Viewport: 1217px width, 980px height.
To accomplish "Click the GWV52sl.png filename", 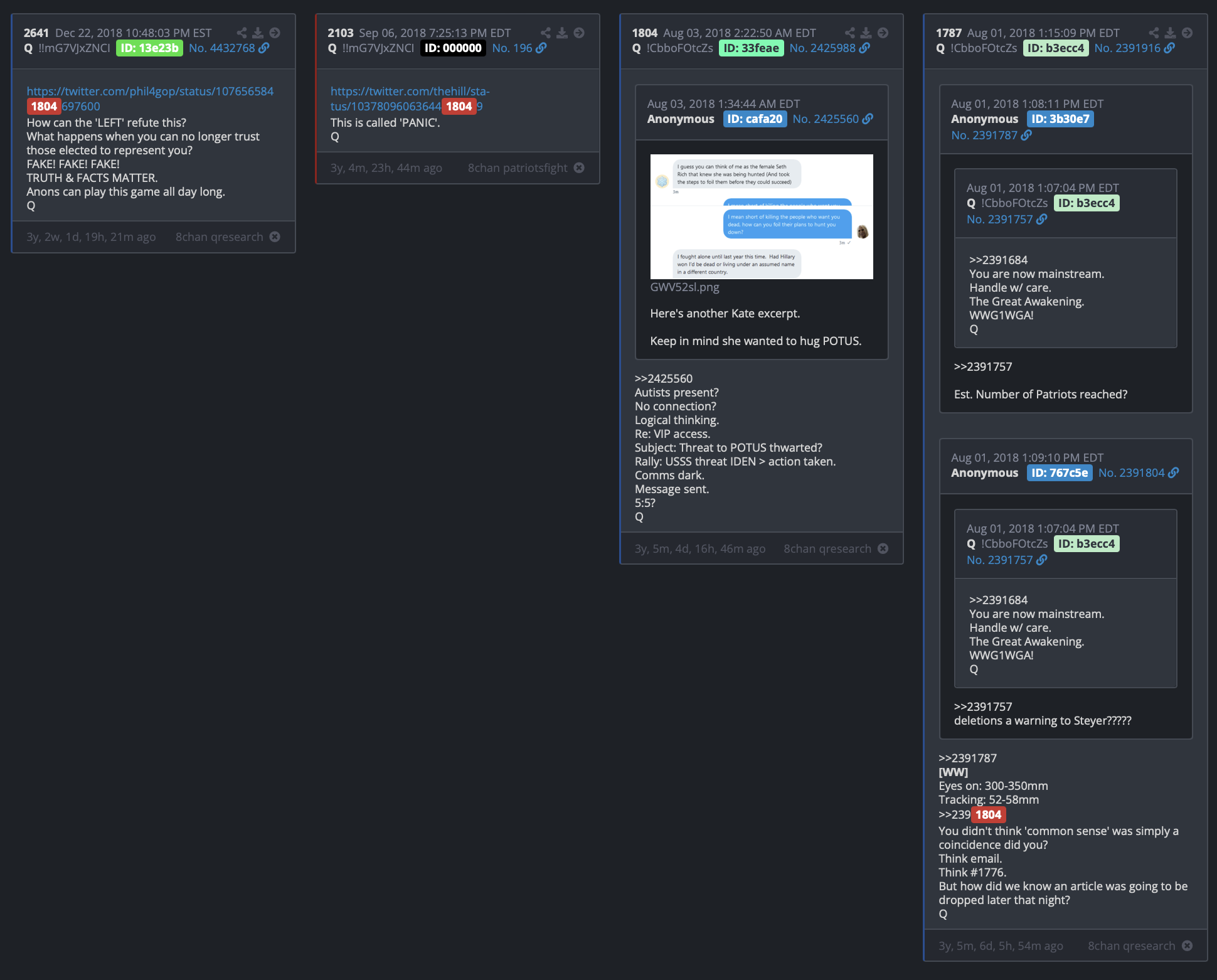I will (x=684, y=287).
